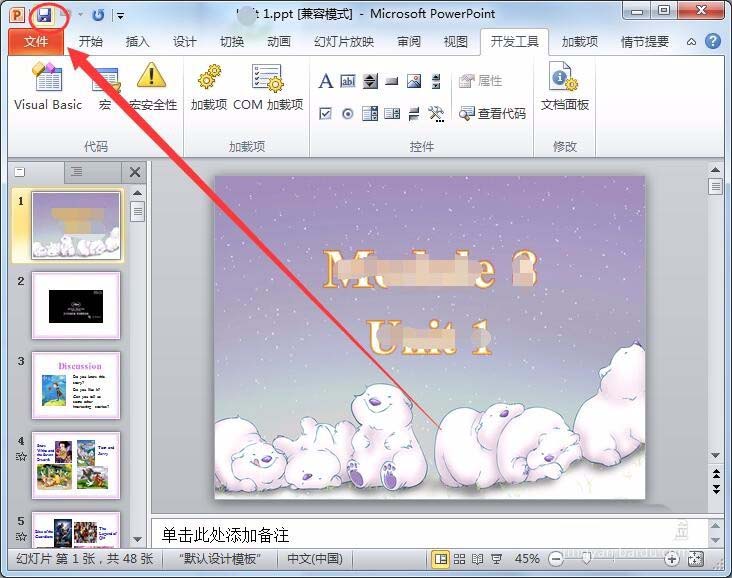Select the Toggle Button control
This screenshot has width=732, height=578.
414,113
